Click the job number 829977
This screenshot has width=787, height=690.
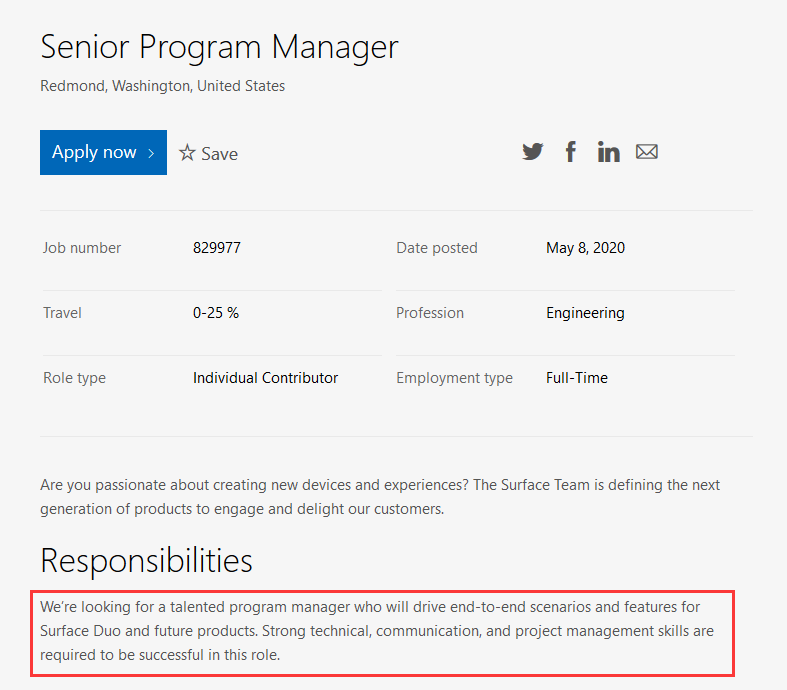(216, 248)
